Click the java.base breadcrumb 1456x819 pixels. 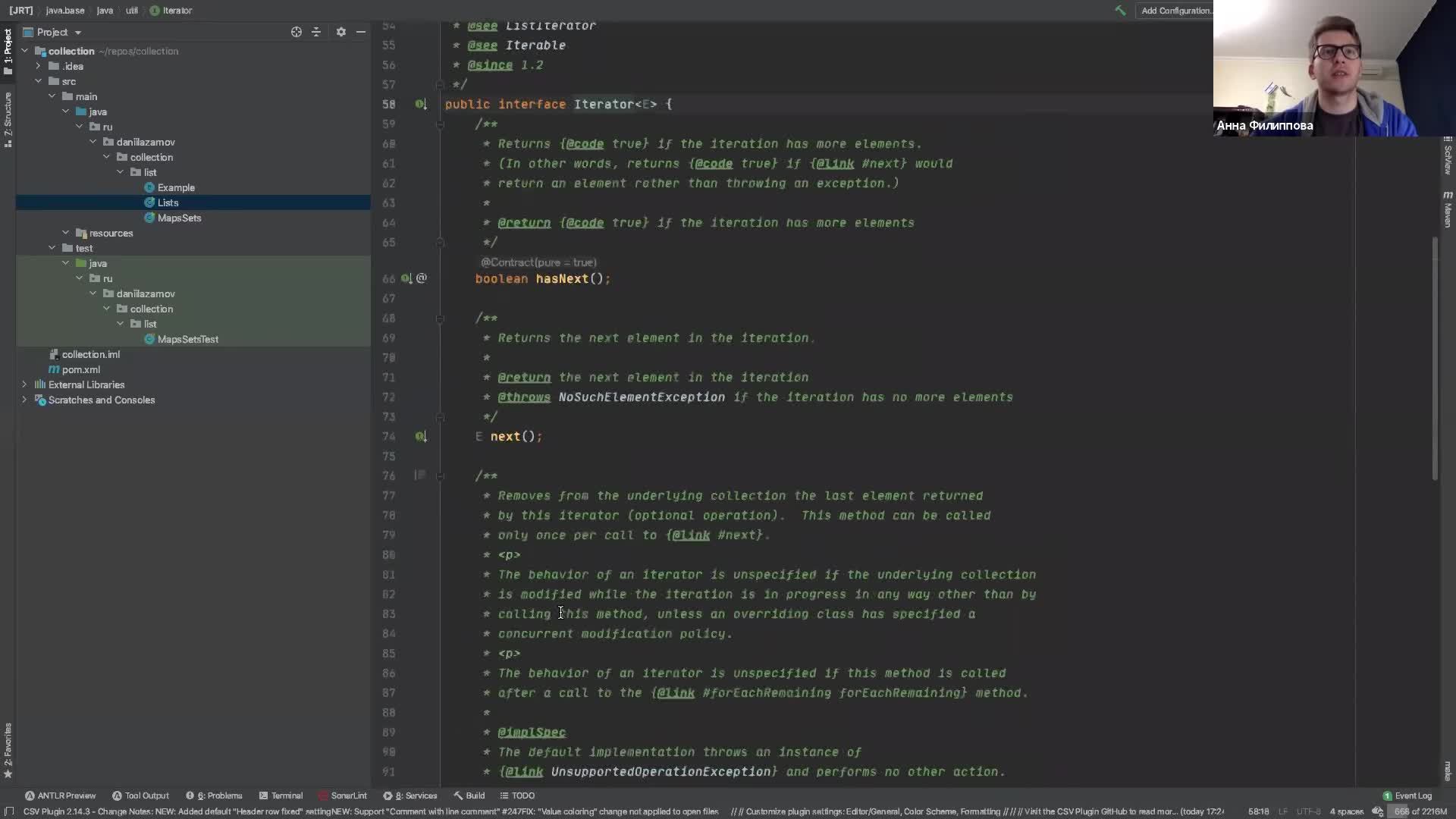65,11
